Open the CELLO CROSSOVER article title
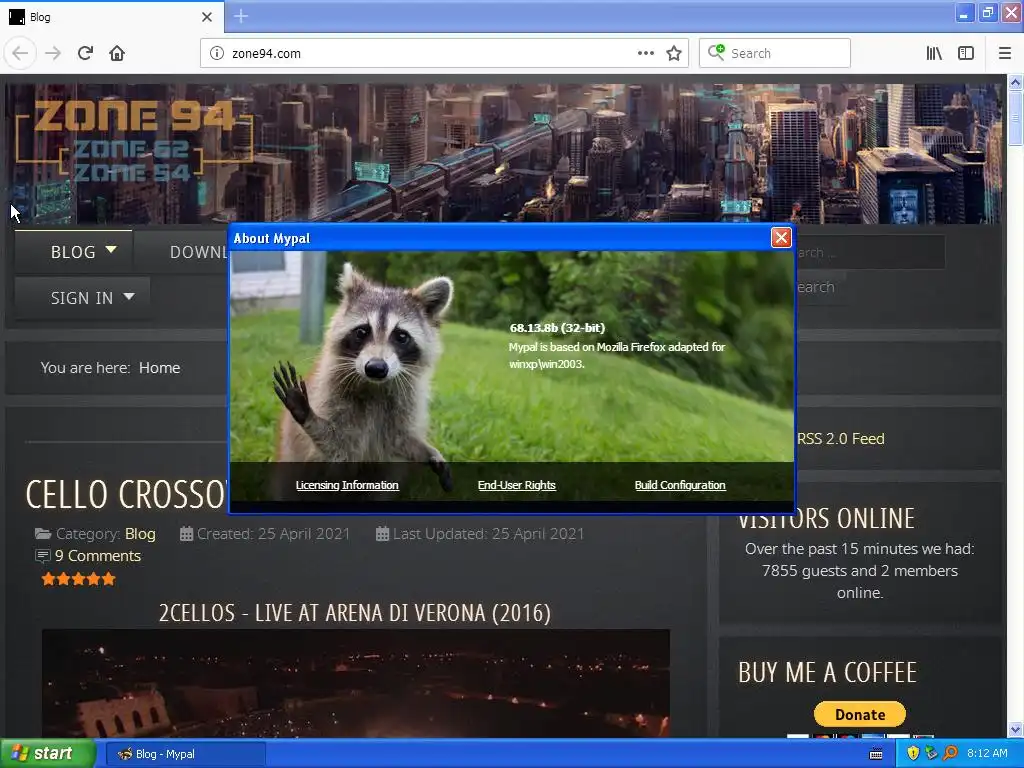Viewport: 1024px width, 768px height. coord(125,494)
